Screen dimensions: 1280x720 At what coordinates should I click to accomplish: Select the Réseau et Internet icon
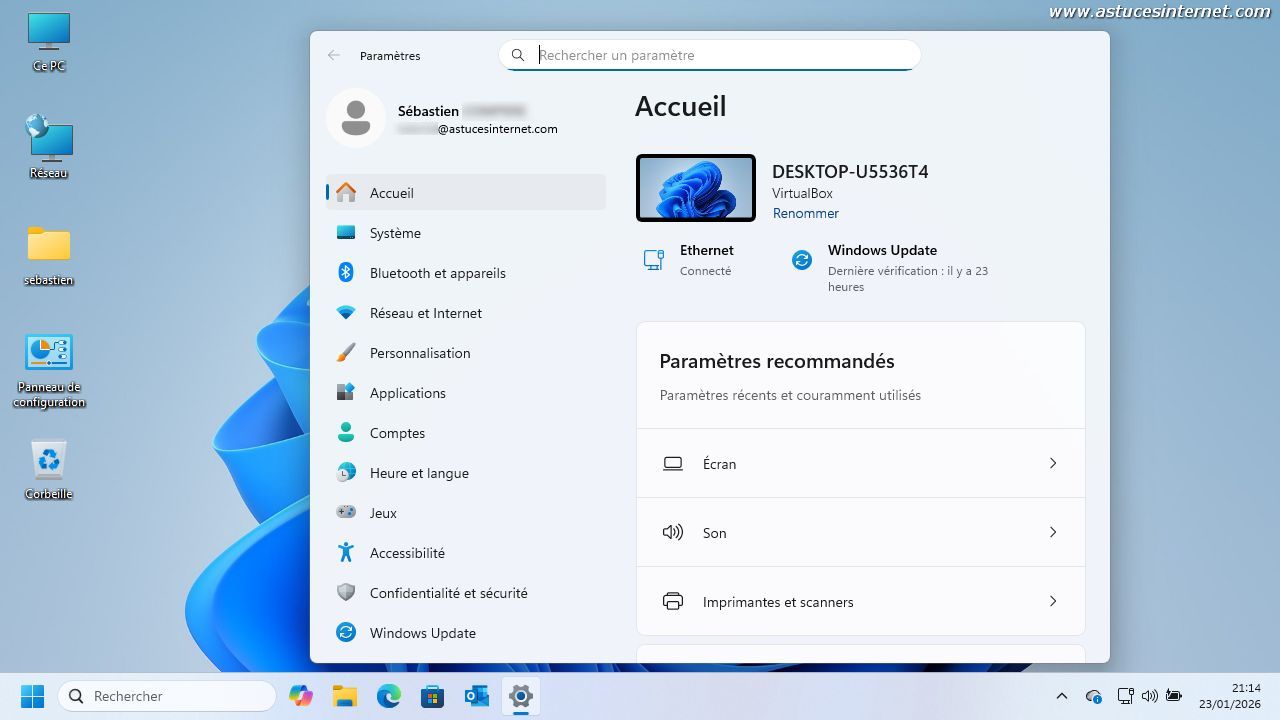(x=346, y=313)
